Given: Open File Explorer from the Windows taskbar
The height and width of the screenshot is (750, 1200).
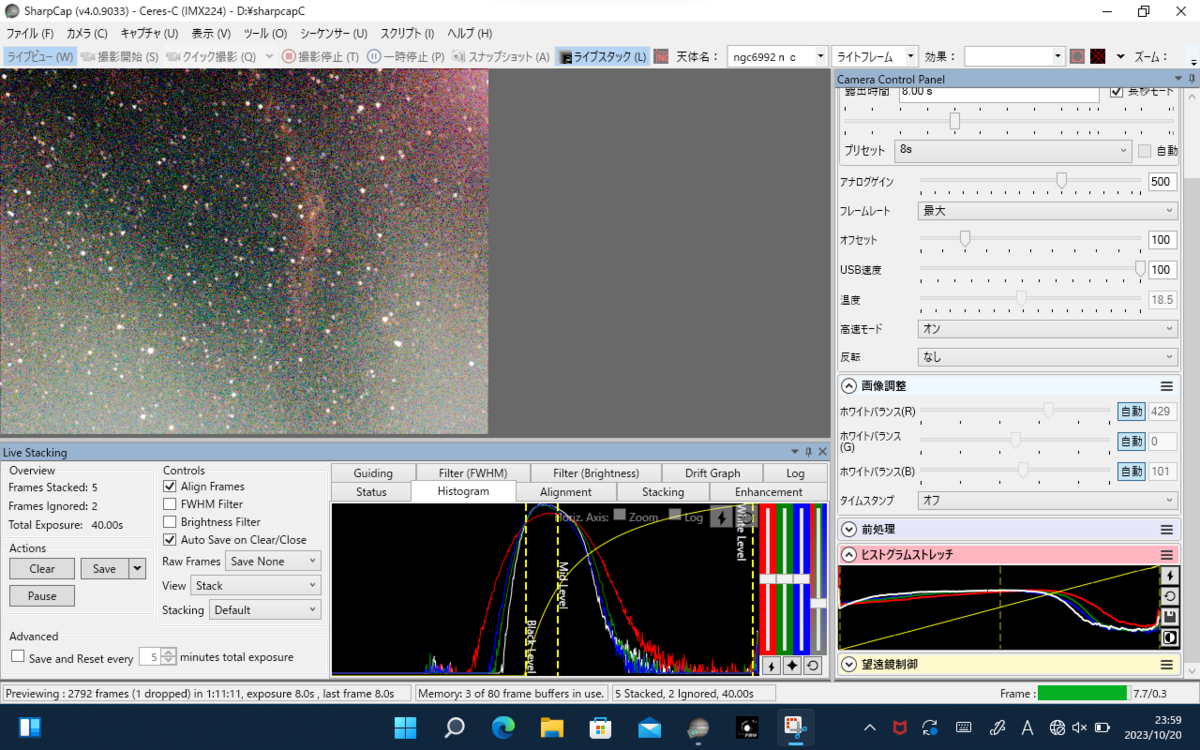Looking at the screenshot, I should tap(552, 727).
